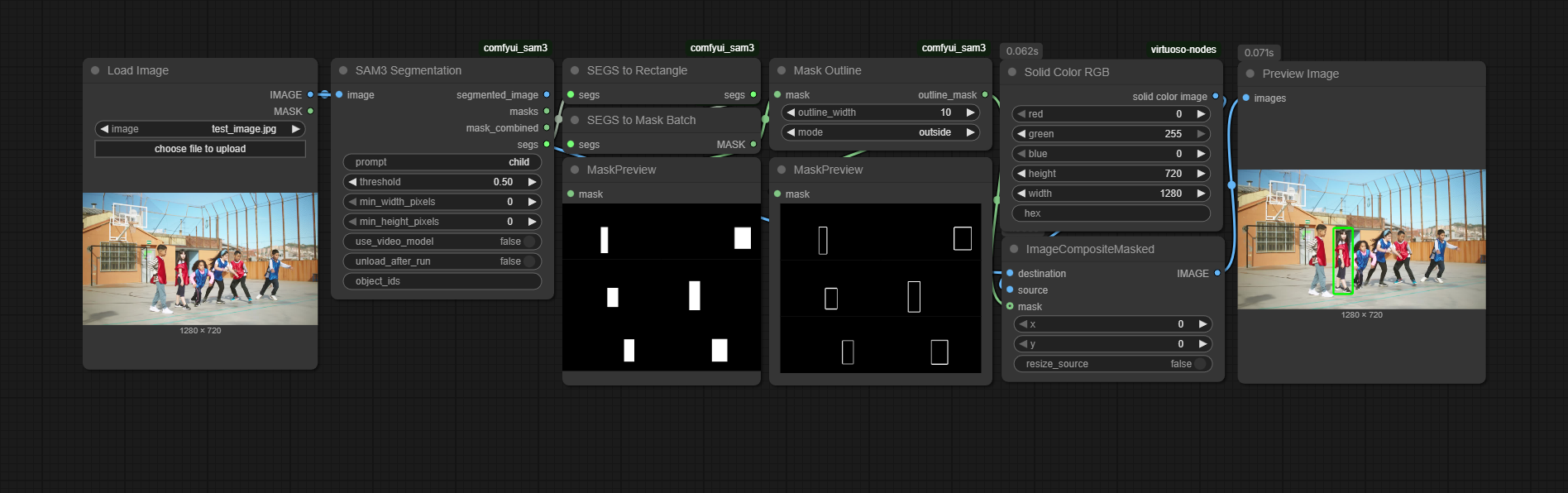The height and width of the screenshot is (493, 1568).
Task: Click the comfyui_sam3 badge above SAM3 Segmentation
Action: (x=515, y=48)
